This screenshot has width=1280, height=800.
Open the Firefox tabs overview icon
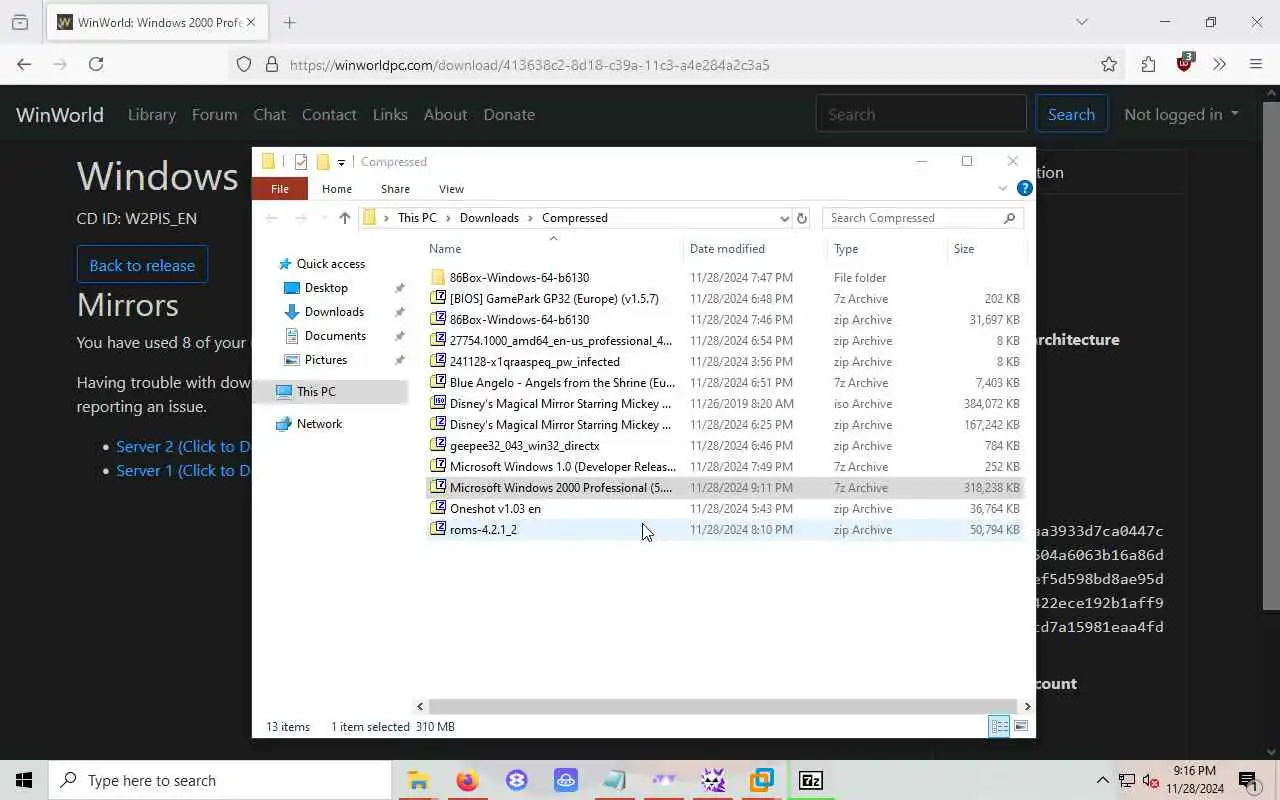(20, 22)
